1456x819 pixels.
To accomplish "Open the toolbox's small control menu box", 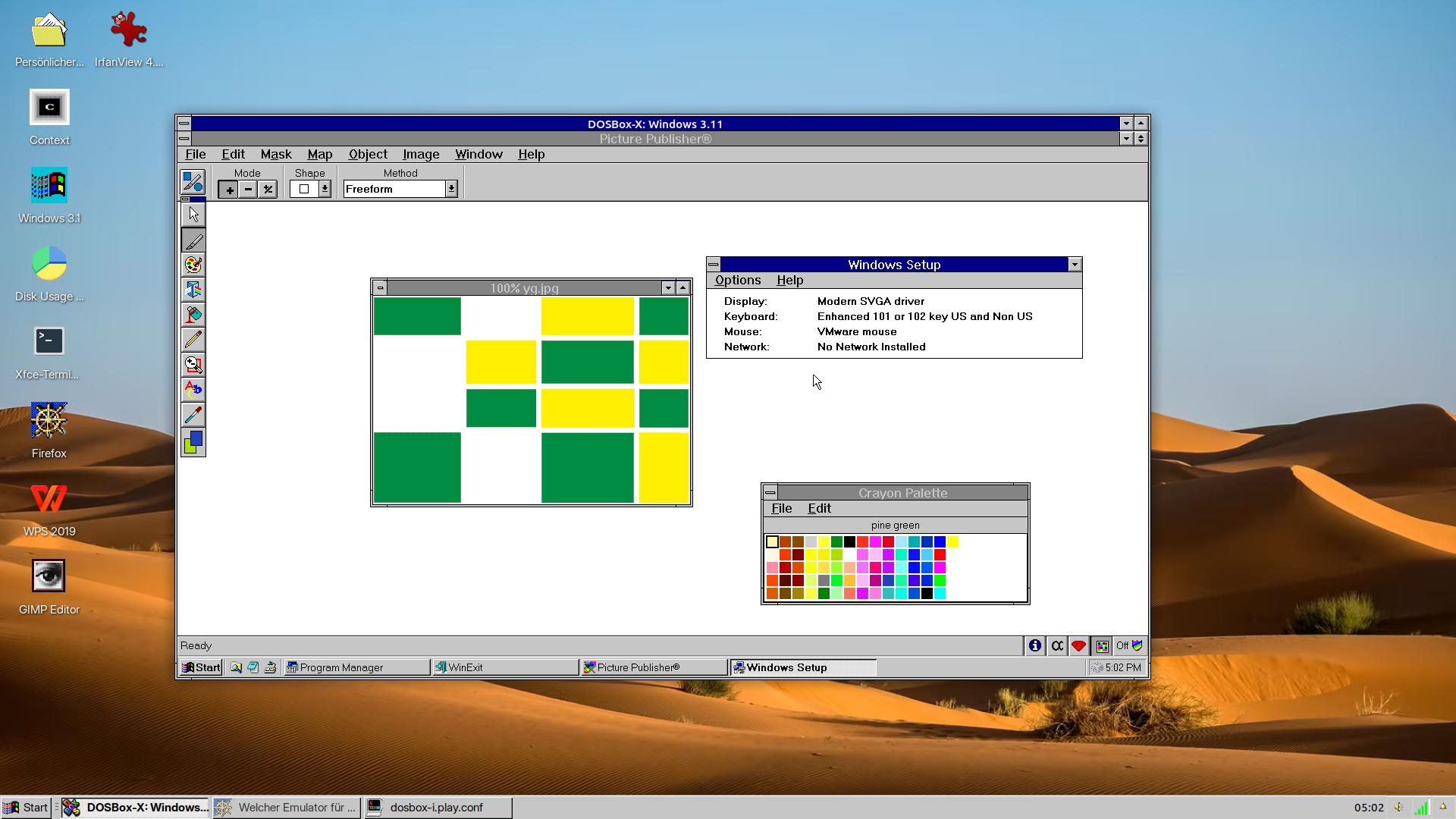I will tap(186, 199).
